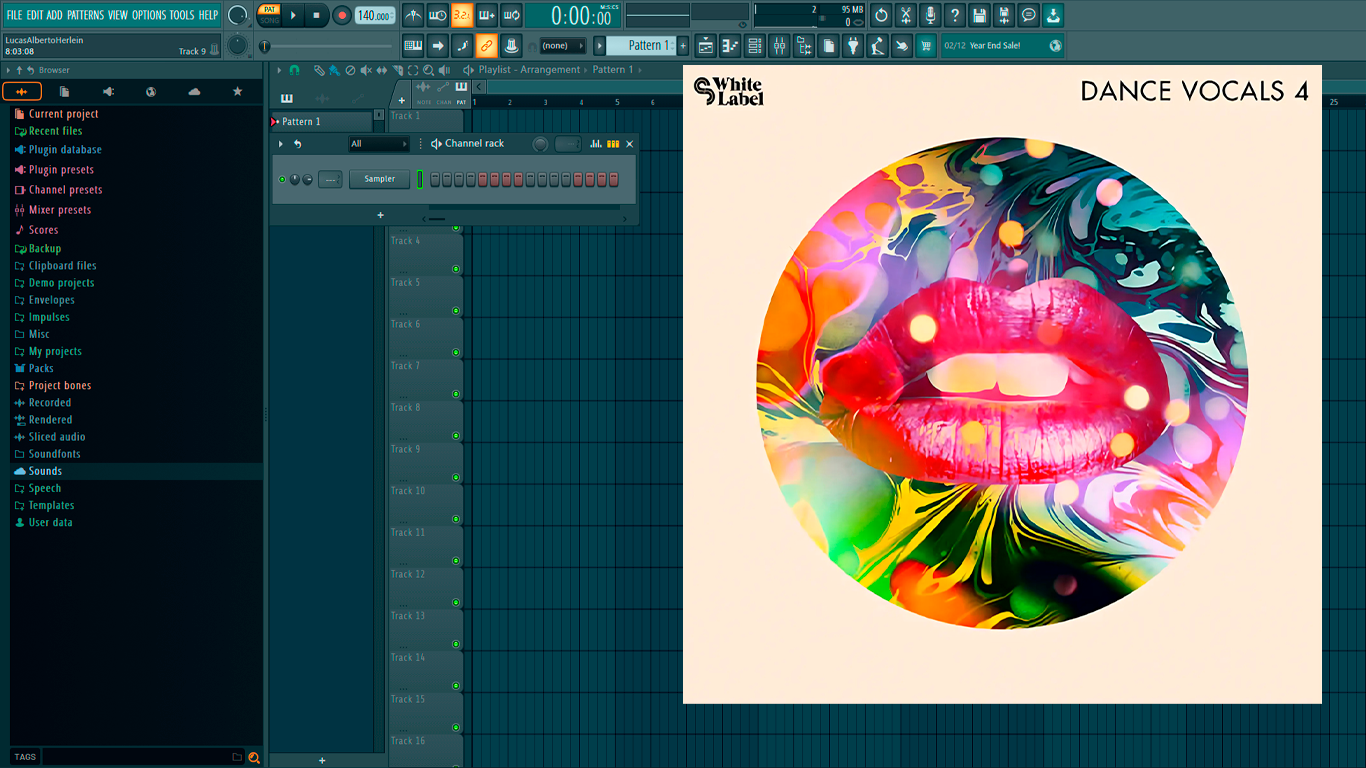Viewport: 1366px width, 768px height.
Task: Click the red record button
Action: point(342,15)
